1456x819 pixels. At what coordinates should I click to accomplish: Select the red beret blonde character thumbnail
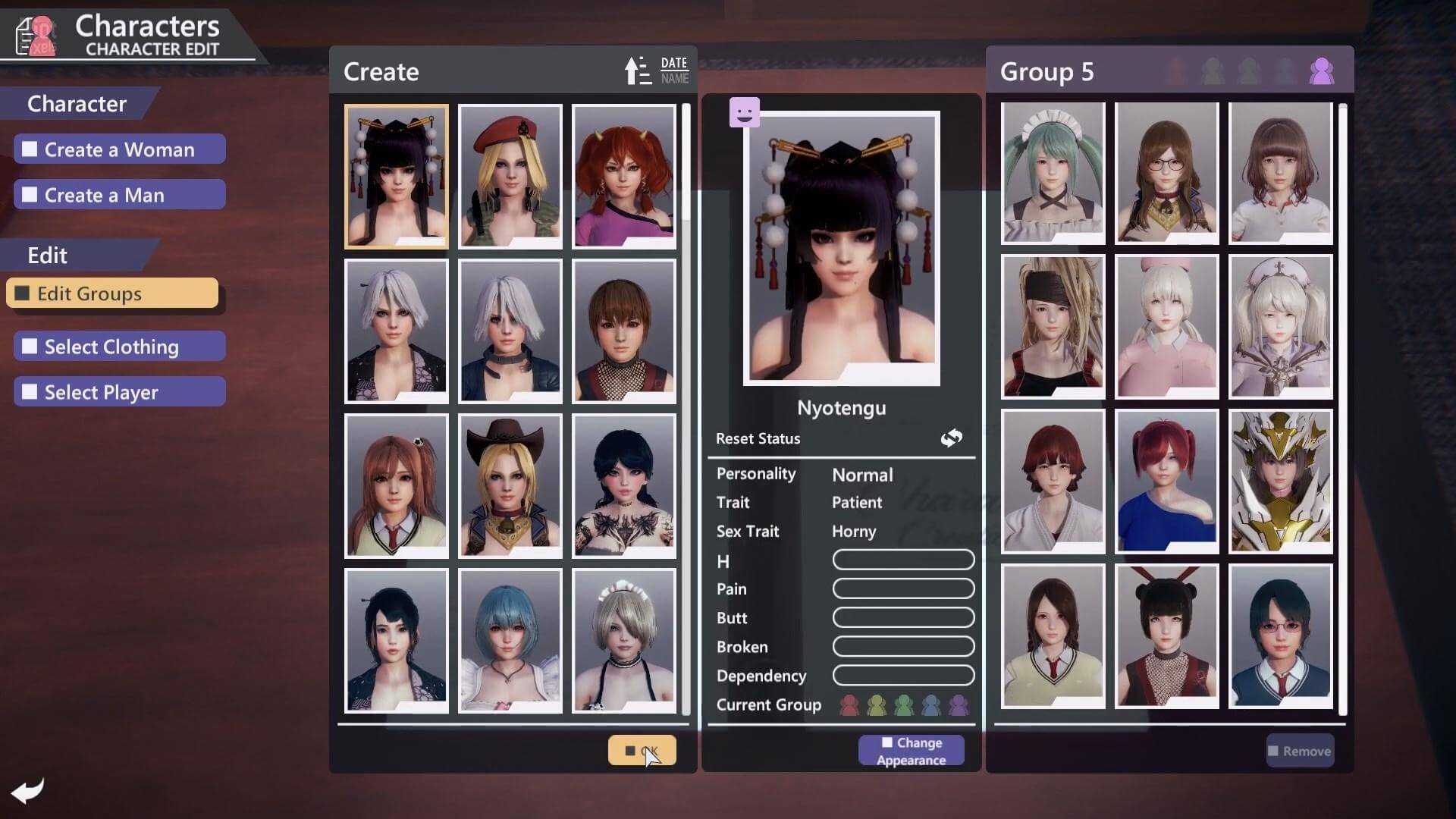510,176
